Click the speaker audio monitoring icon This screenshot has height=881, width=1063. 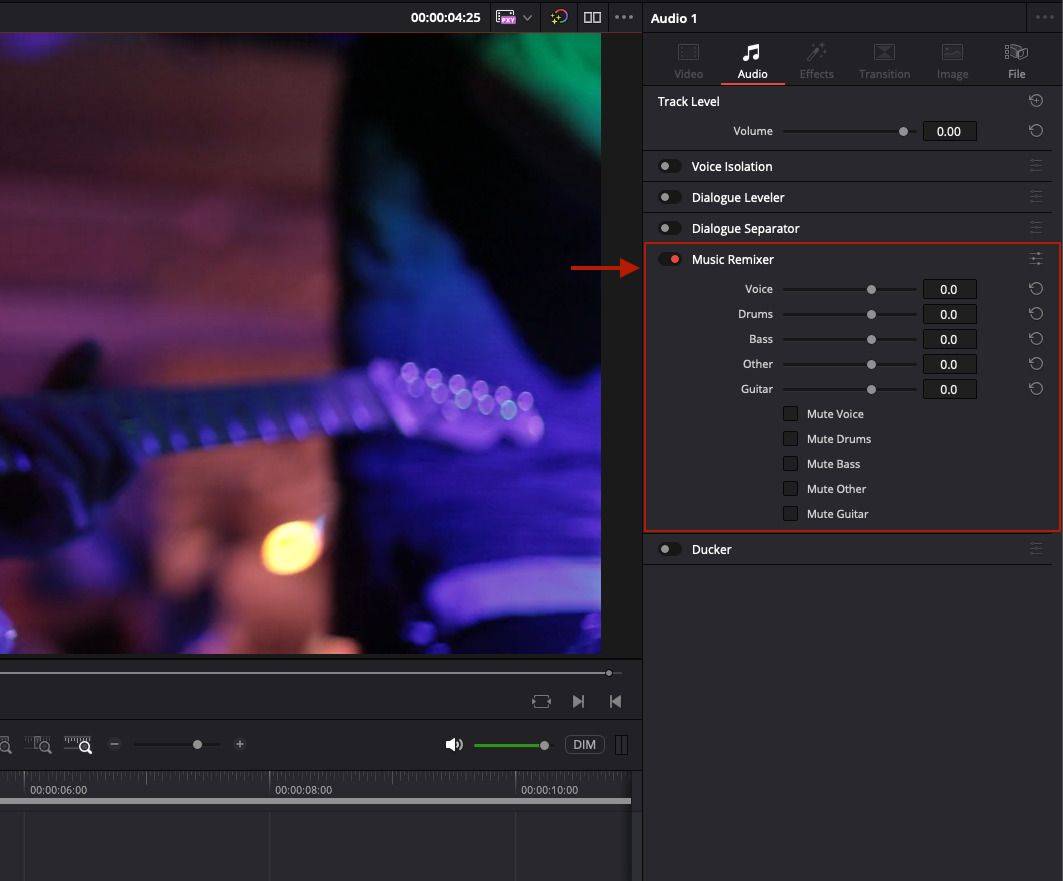[x=453, y=744]
